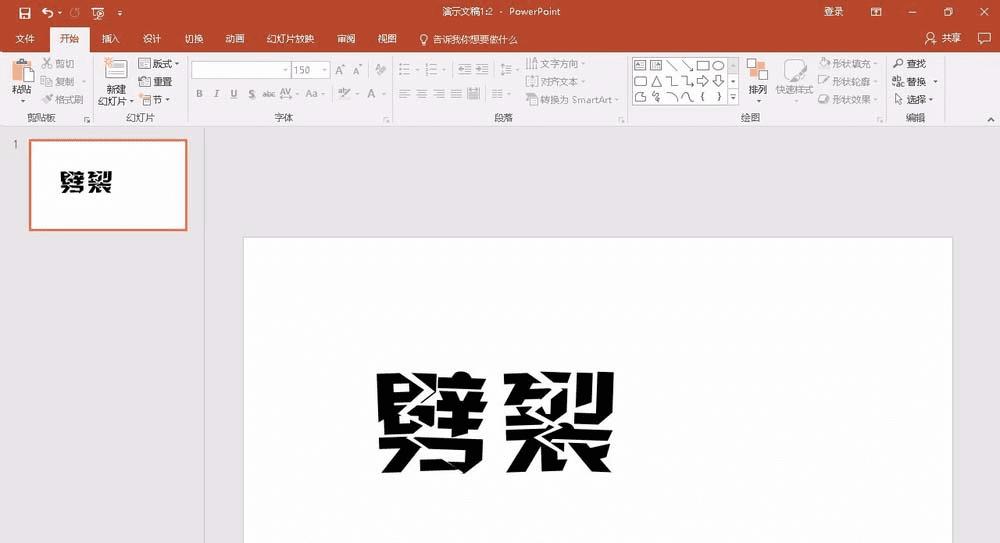The width and height of the screenshot is (1000, 543).
Task: Align text right
Action: click(x=439, y=94)
